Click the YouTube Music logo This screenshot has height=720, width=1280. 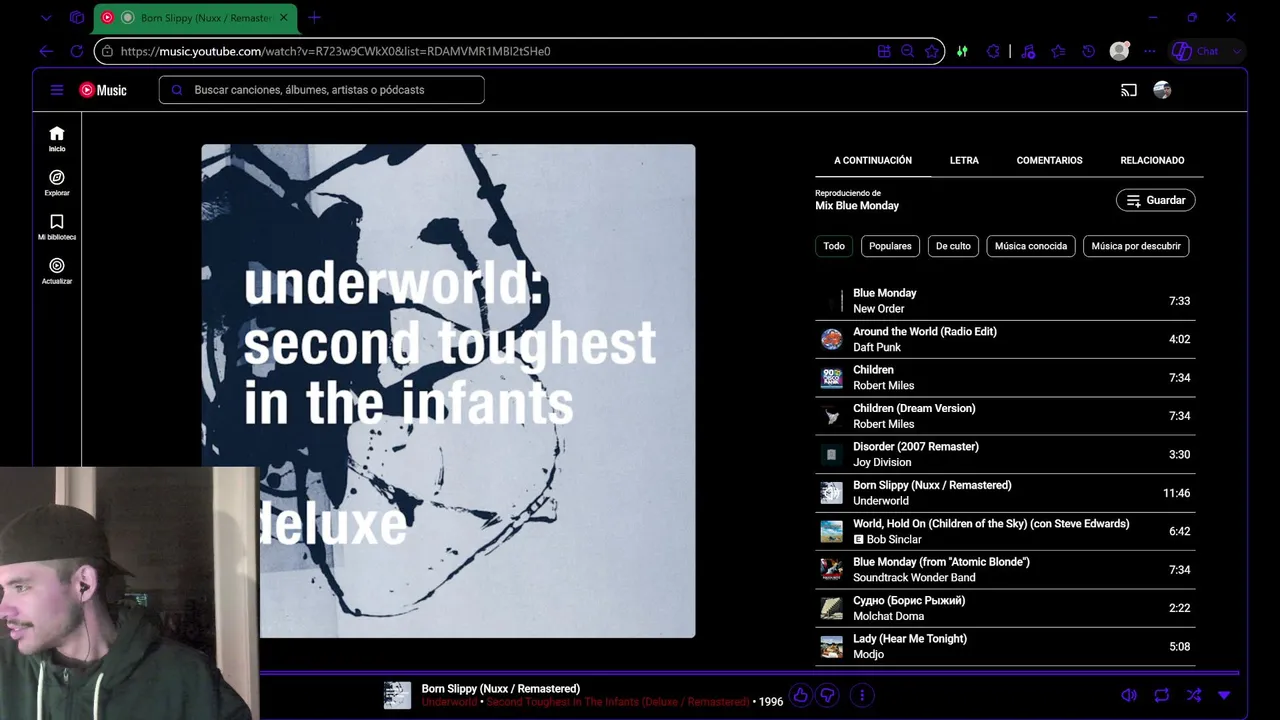(103, 90)
